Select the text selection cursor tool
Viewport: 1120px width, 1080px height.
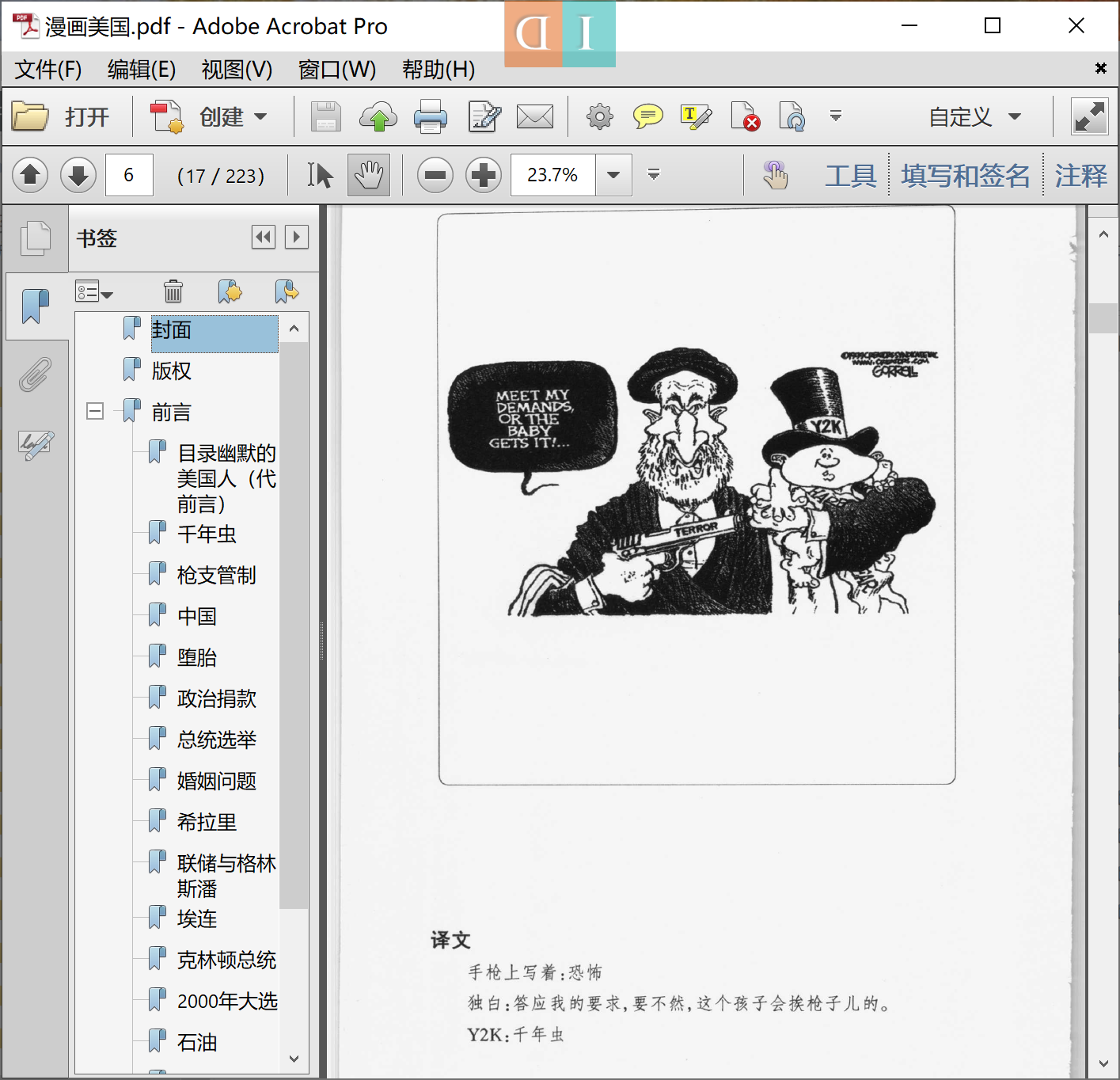coord(320,175)
